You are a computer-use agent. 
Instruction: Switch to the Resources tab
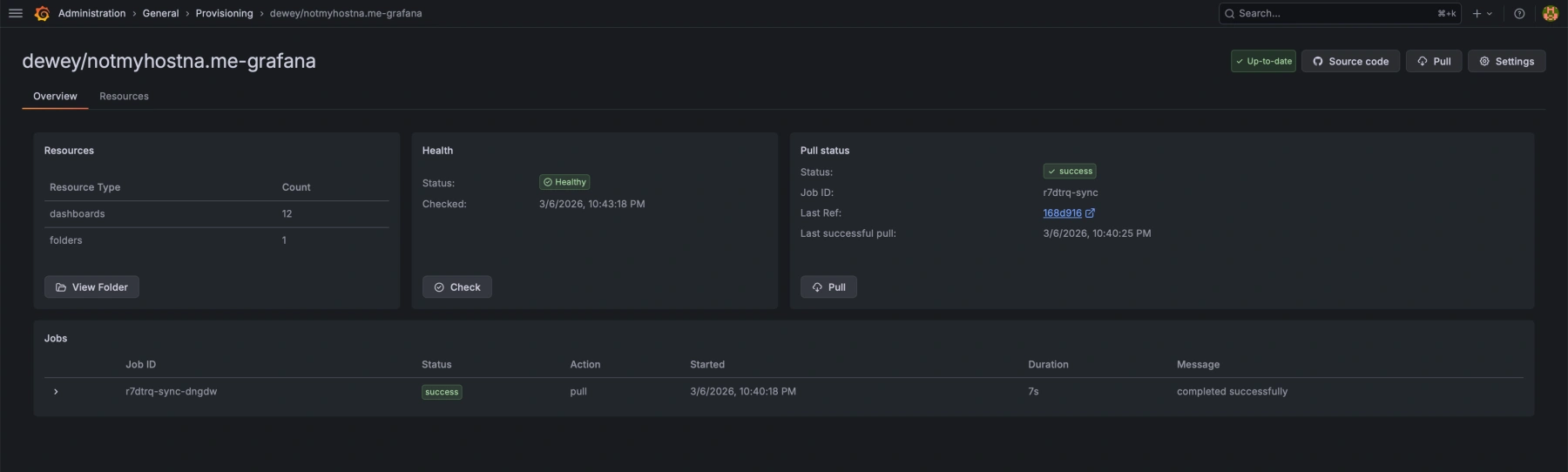(x=124, y=96)
